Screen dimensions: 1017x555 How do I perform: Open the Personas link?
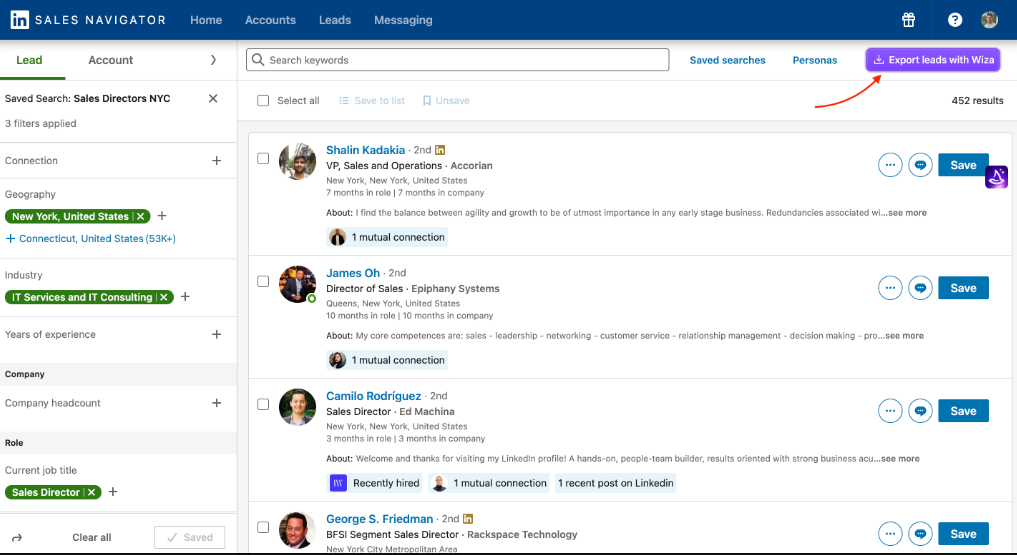pos(815,60)
